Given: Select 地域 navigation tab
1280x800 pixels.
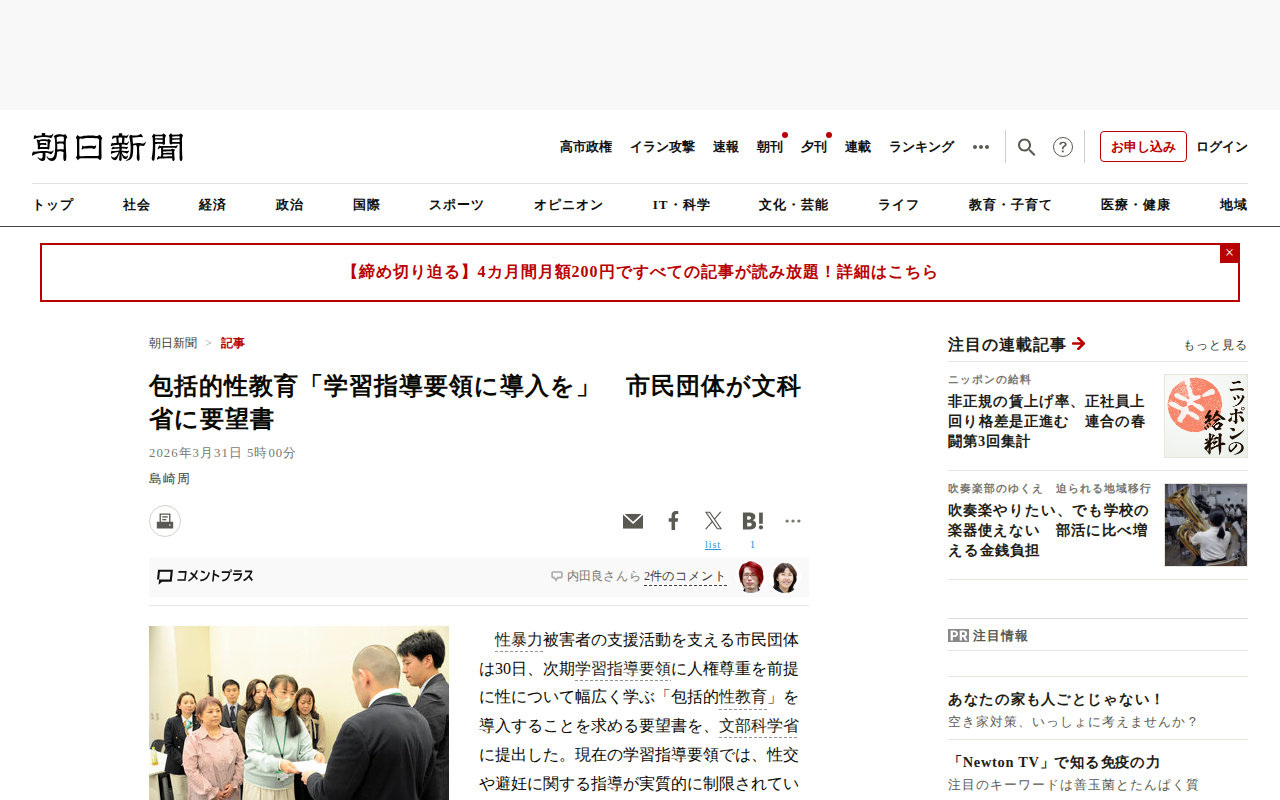Looking at the screenshot, I should [x=1234, y=205].
